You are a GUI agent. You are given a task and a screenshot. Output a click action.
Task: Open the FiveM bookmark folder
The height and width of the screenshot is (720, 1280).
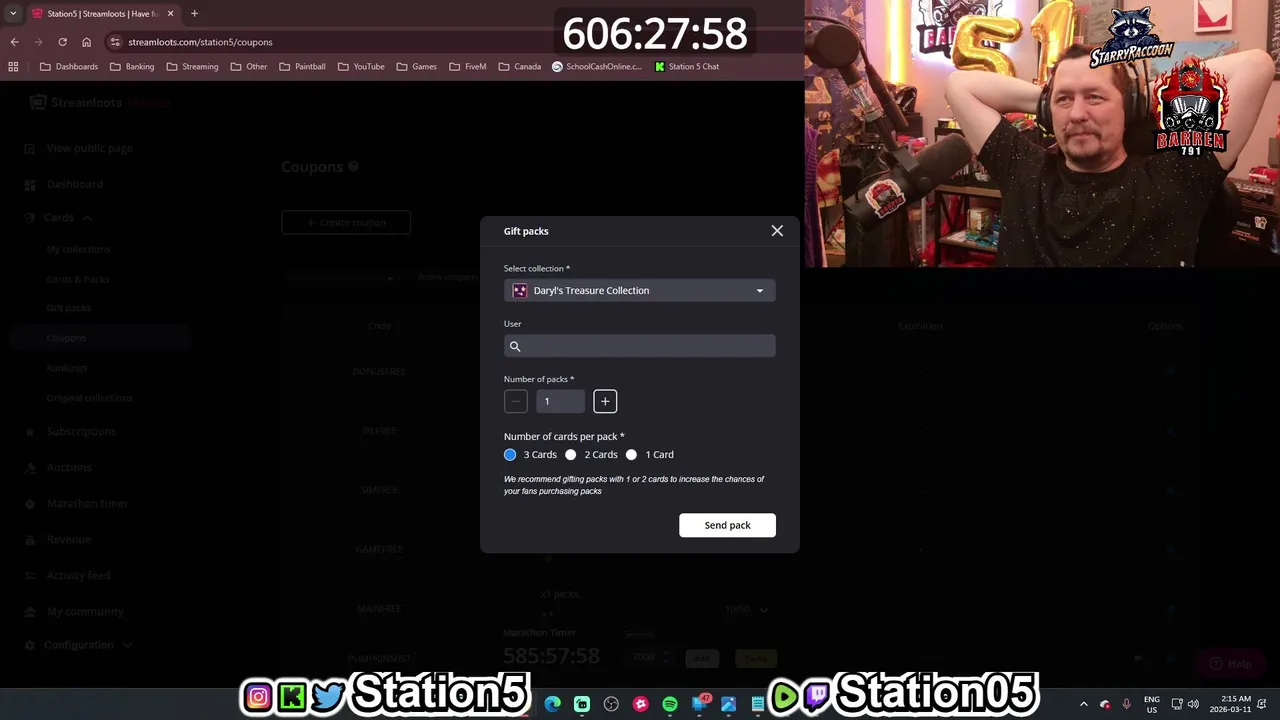[468, 67]
